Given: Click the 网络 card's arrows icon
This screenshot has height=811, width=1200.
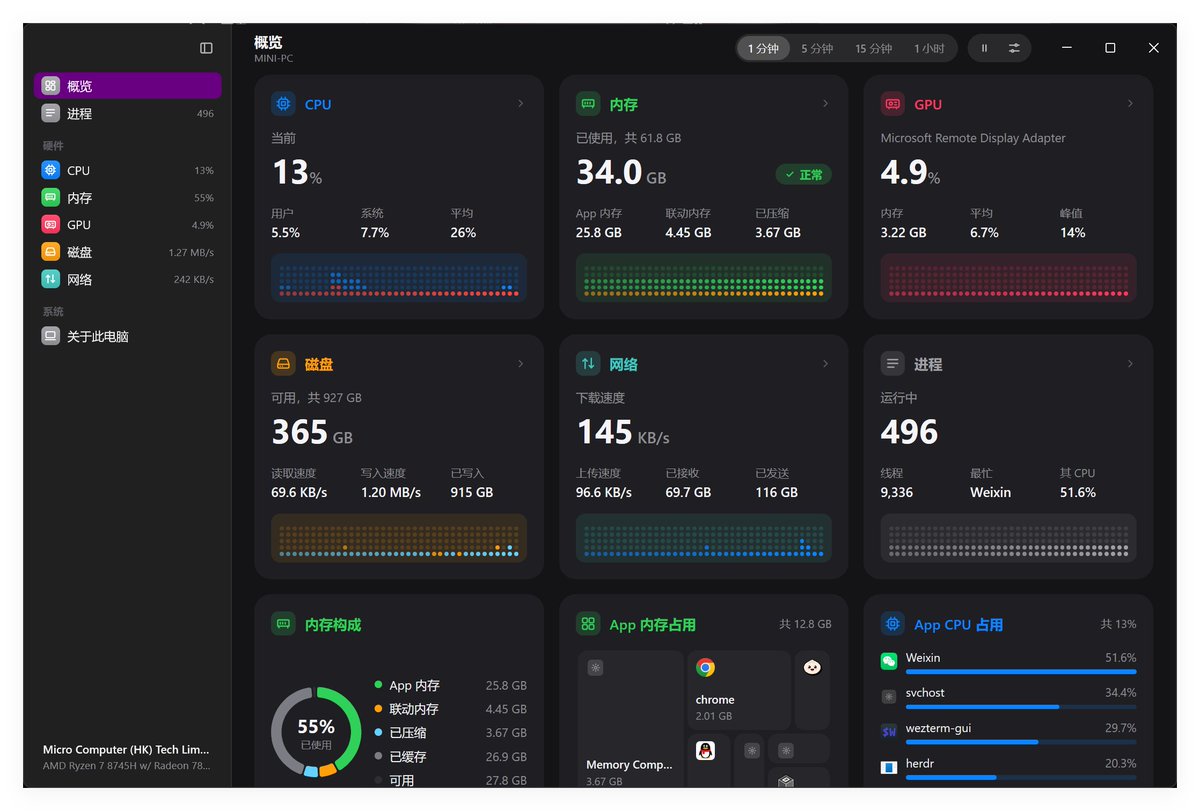Looking at the screenshot, I should click(x=588, y=364).
